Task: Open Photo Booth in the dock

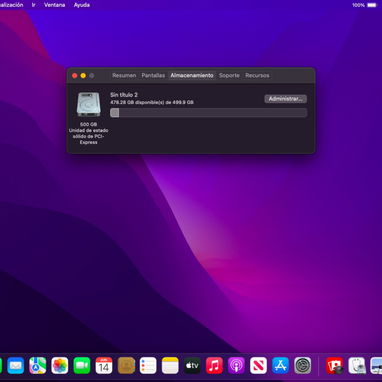Action: coord(334,366)
